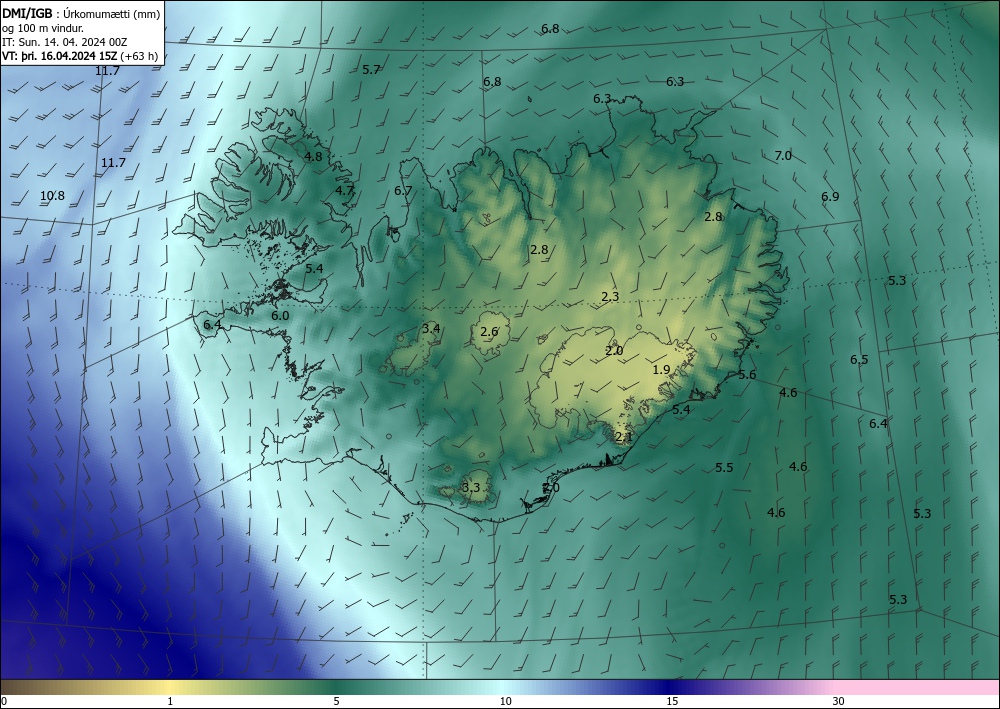Click the 5.6 value on the southeast coast
The image size is (1000, 709).
tap(747, 375)
